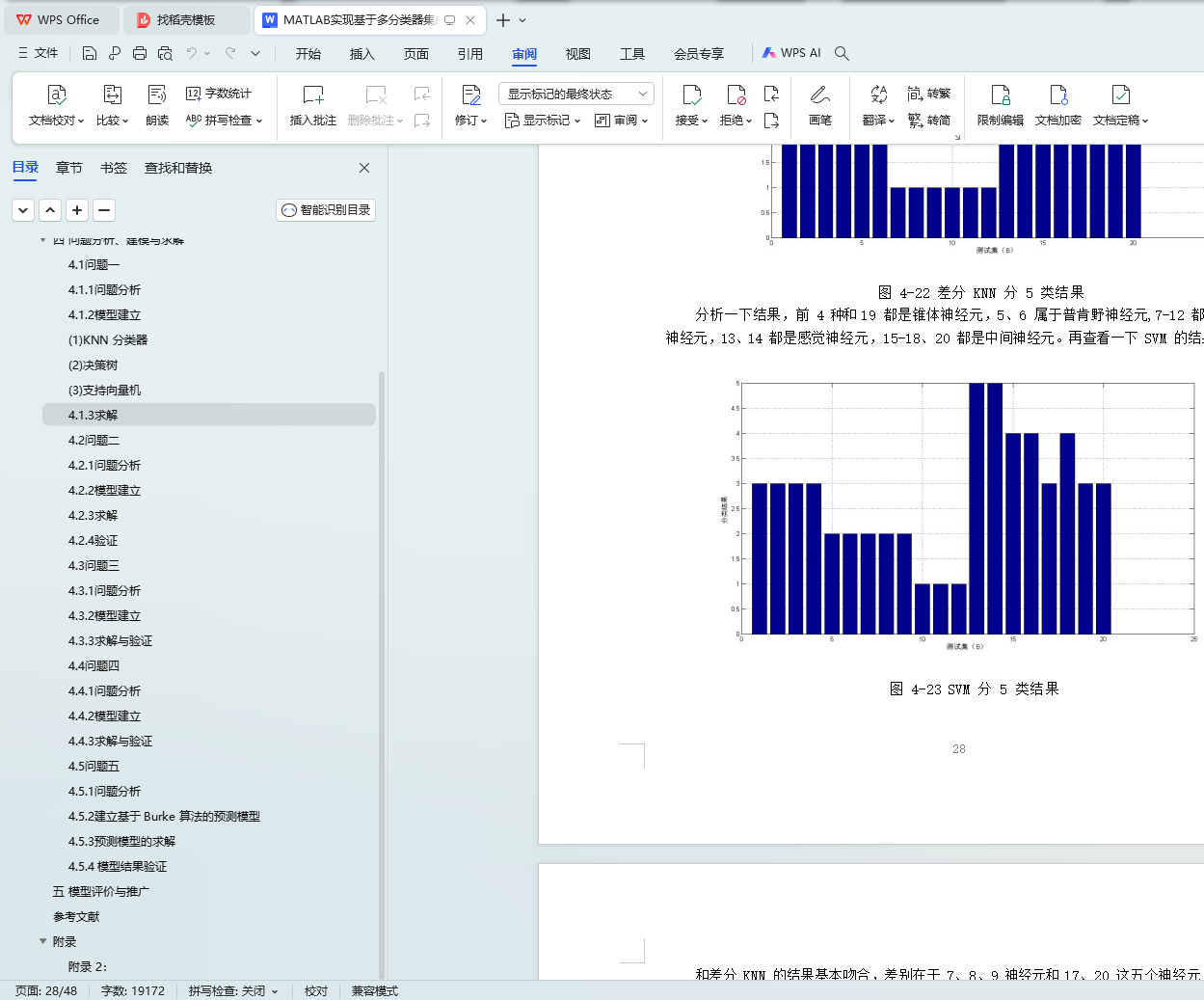Screen dimensions: 1204x1000
Task: Click 智能识别目录 button
Action: [326, 210]
